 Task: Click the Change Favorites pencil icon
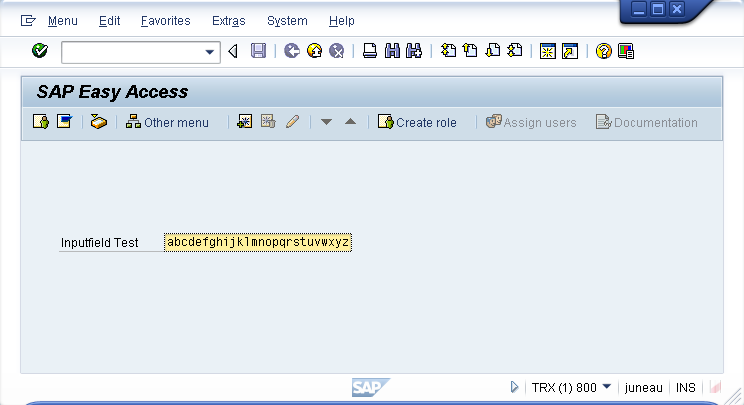[x=292, y=122]
